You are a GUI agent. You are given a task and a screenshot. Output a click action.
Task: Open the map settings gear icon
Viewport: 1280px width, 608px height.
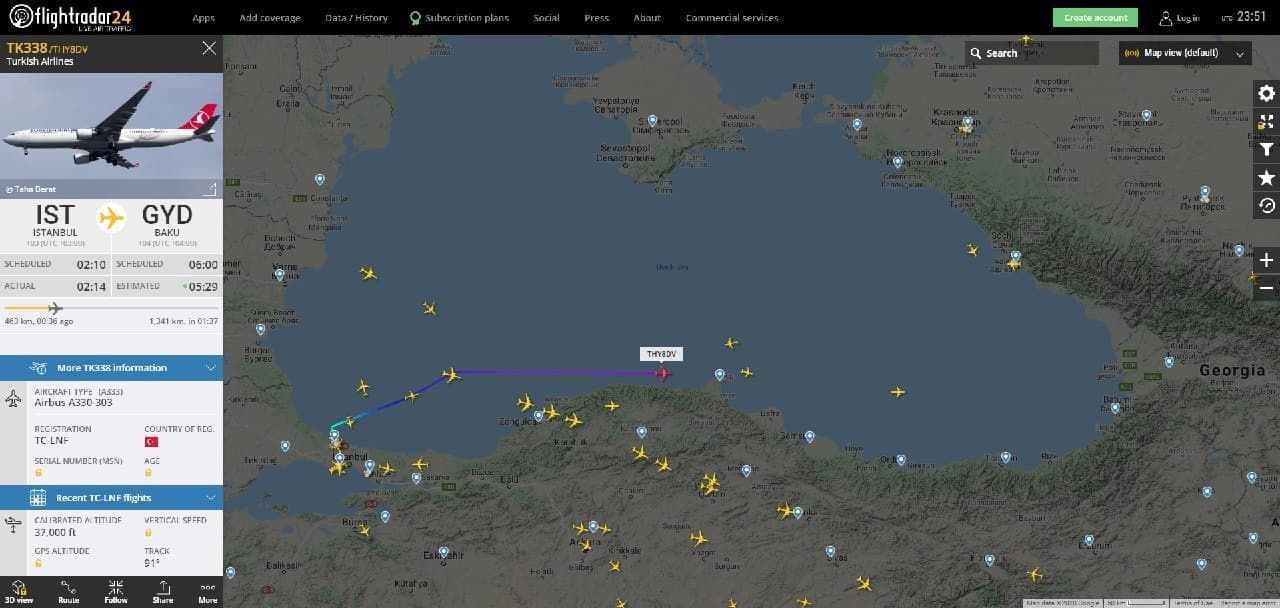[1266, 93]
